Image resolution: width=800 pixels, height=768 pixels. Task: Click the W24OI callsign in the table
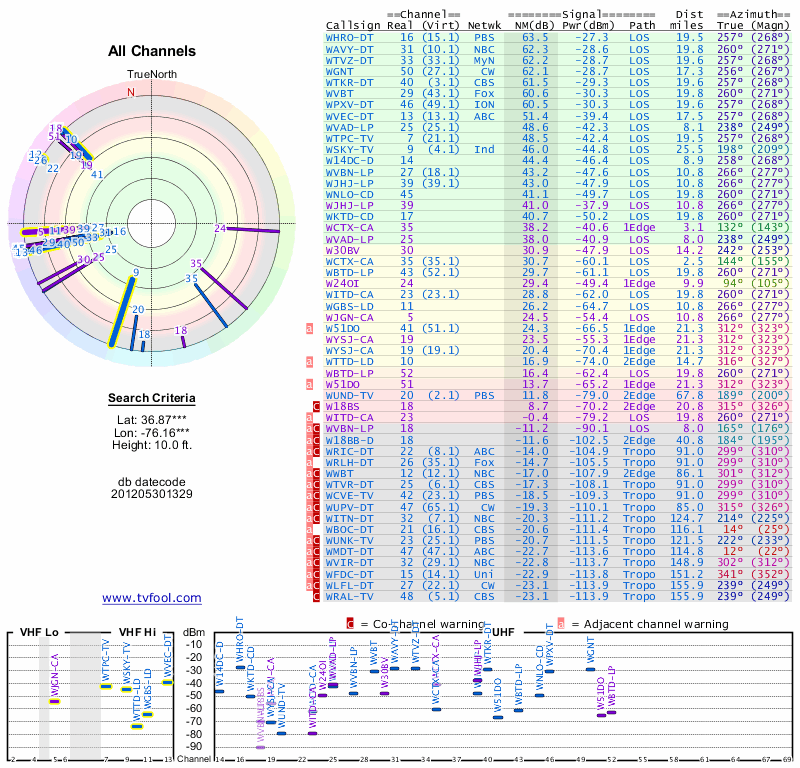[342, 283]
